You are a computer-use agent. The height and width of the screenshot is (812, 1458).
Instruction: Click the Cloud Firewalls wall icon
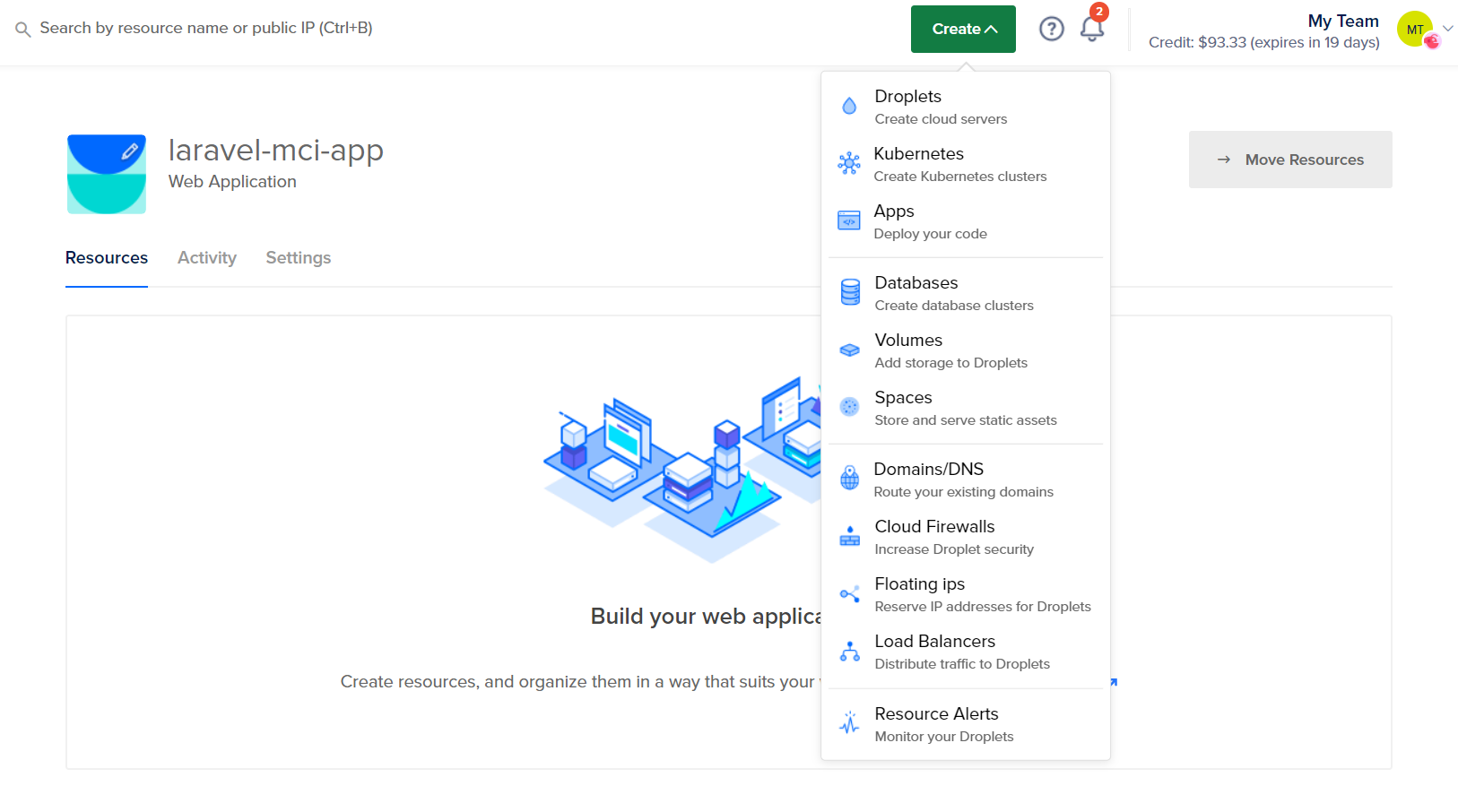pos(849,536)
